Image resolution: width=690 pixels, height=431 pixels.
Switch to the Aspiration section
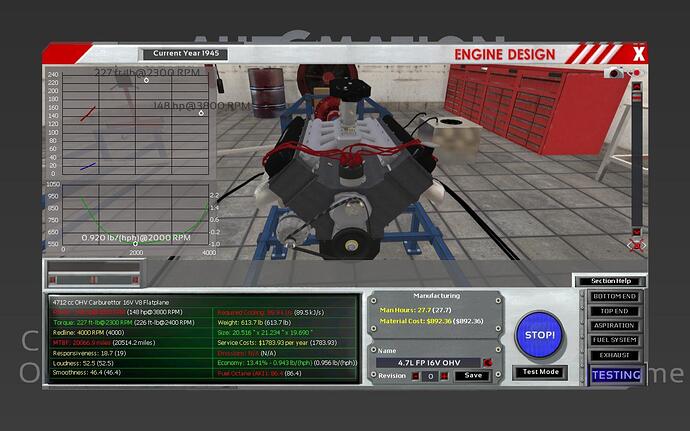614,326
